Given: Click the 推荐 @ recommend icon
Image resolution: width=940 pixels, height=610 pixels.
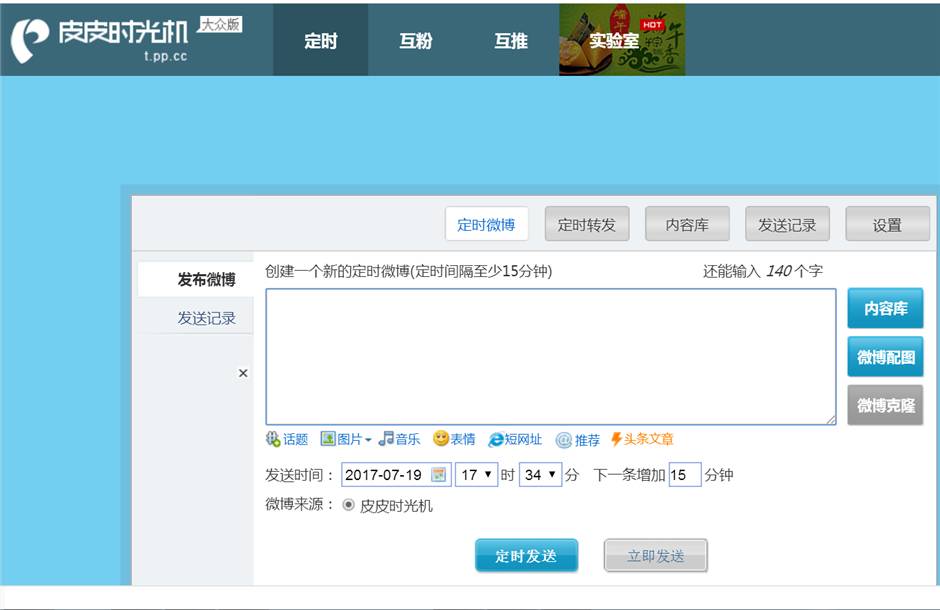Looking at the screenshot, I should click(564, 440).
